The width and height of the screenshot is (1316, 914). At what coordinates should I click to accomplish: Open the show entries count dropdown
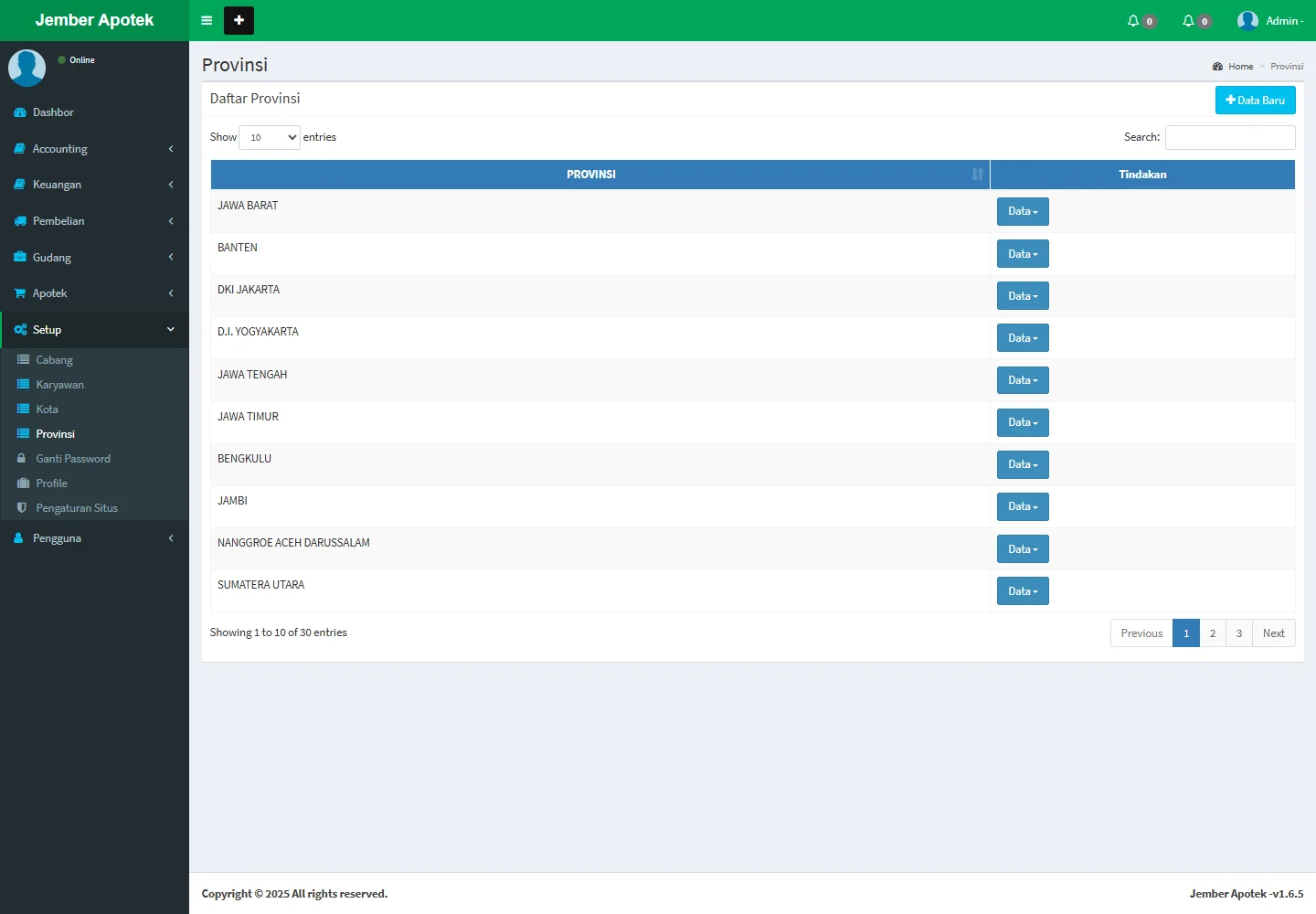[x=270, y=137]
